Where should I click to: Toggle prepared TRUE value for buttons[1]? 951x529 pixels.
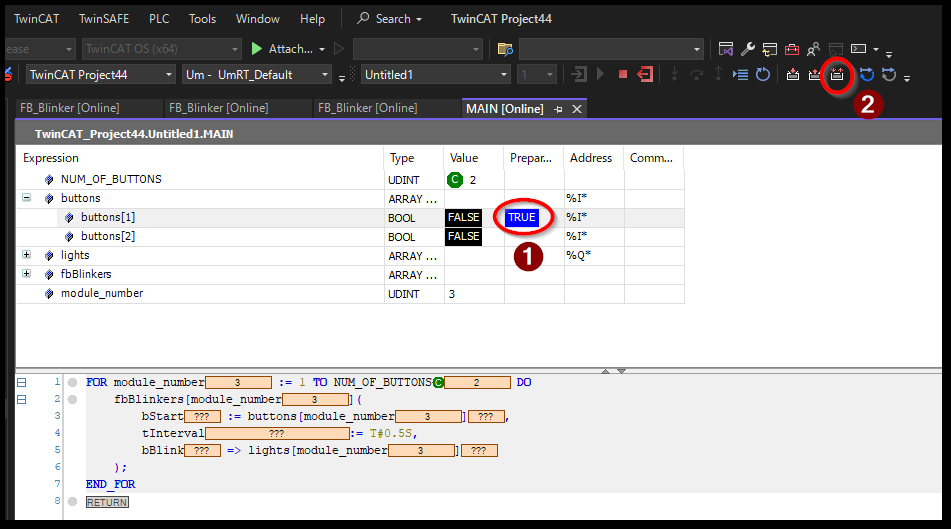pos(522,217)
